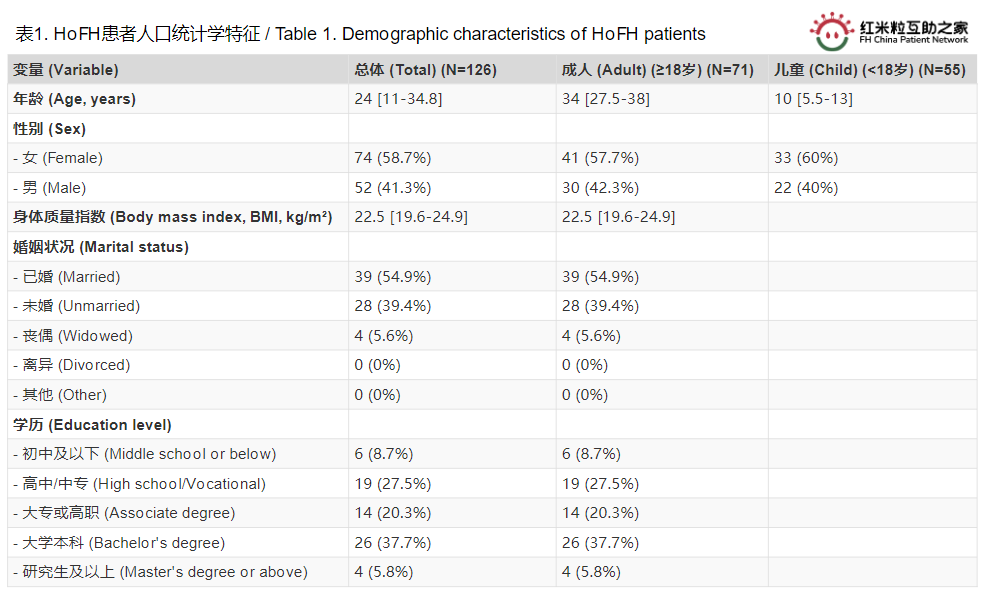983x591 pixels.
Task: Click the Male child value 22 (40%)
Action: click(x=806, y=187)
